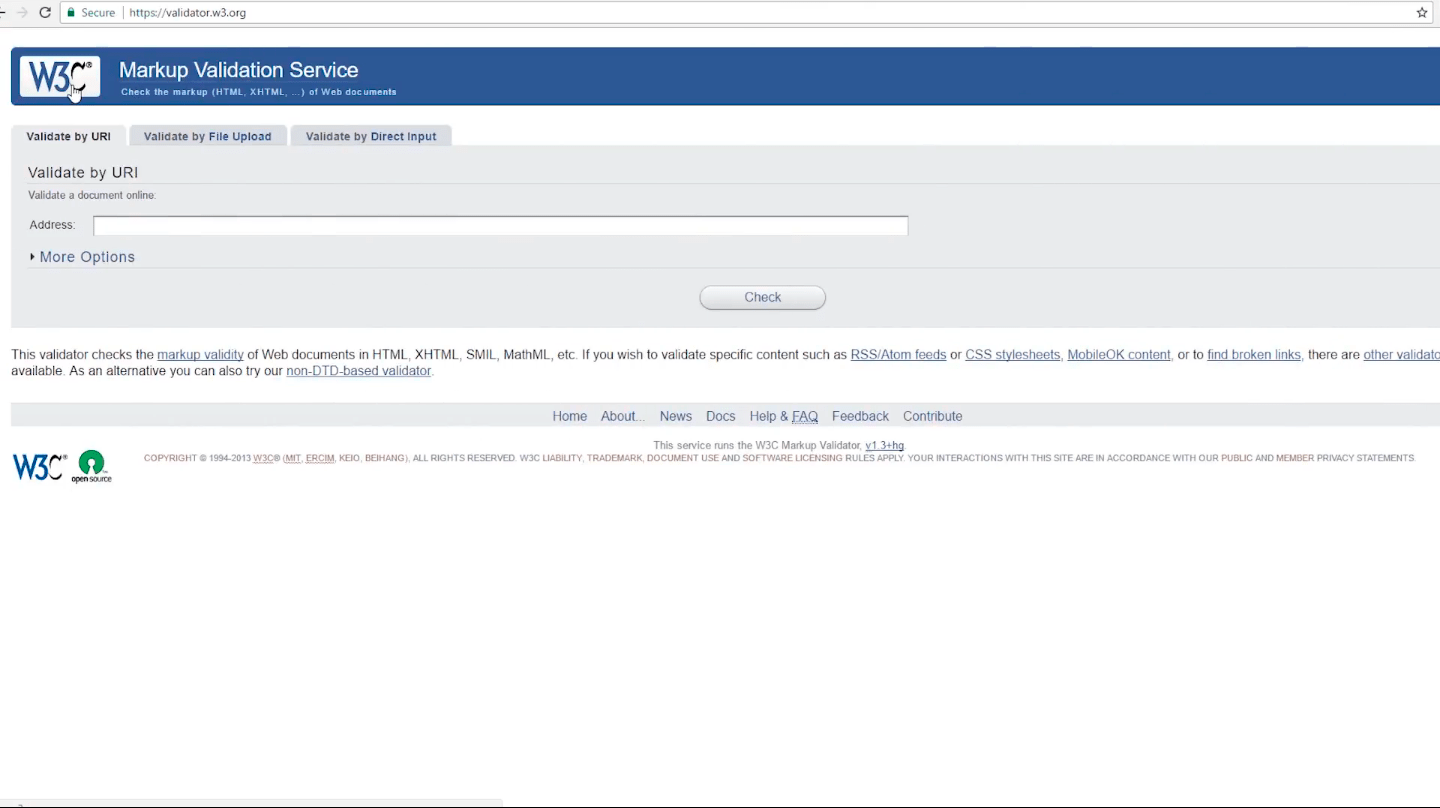
Task: Open Feedback in footer navigation
Action: pyautogui.click(x=860, y=416)
